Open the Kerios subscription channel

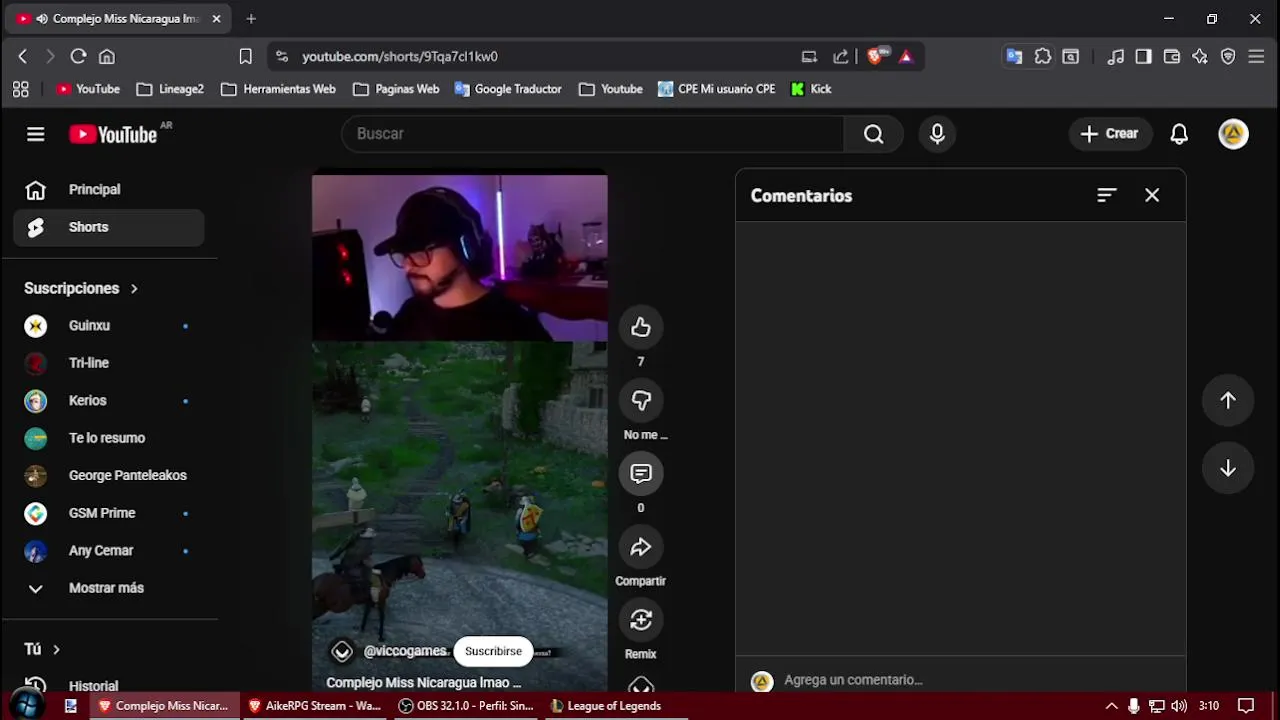coord(109,401)
